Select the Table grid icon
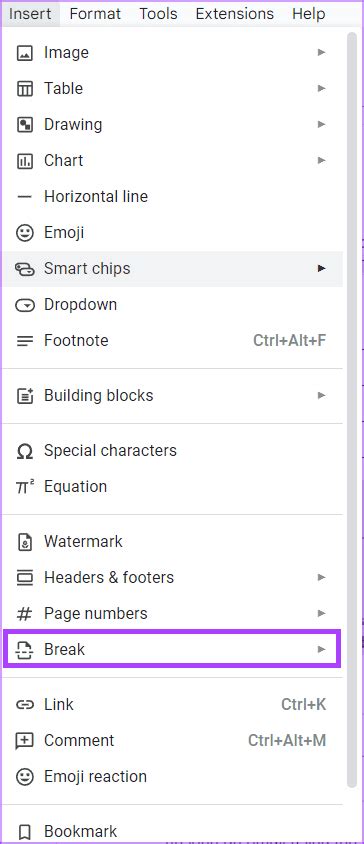 tap(25, 89)
